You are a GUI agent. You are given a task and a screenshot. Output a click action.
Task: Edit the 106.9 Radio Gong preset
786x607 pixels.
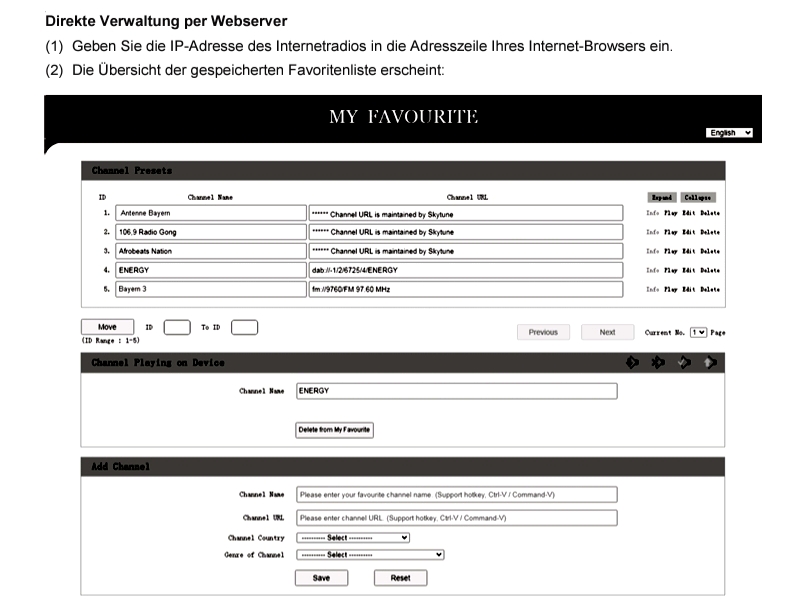pyautogui.click(x=688, y=232)
